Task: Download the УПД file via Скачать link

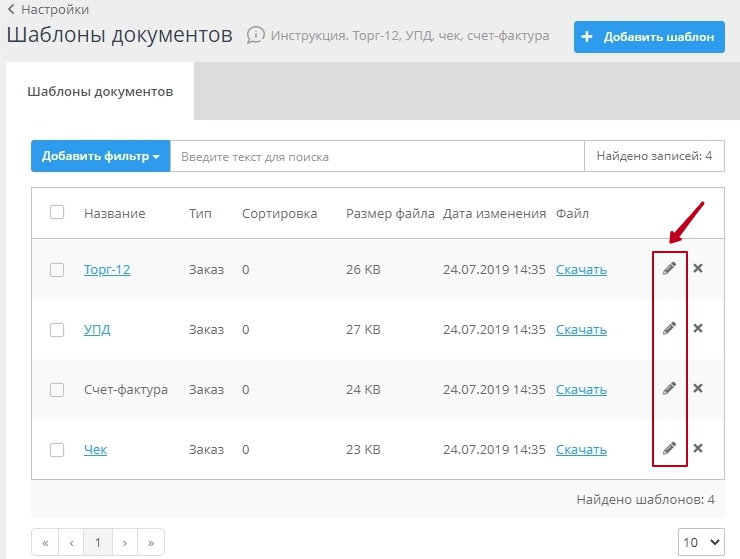Action: 581,330
